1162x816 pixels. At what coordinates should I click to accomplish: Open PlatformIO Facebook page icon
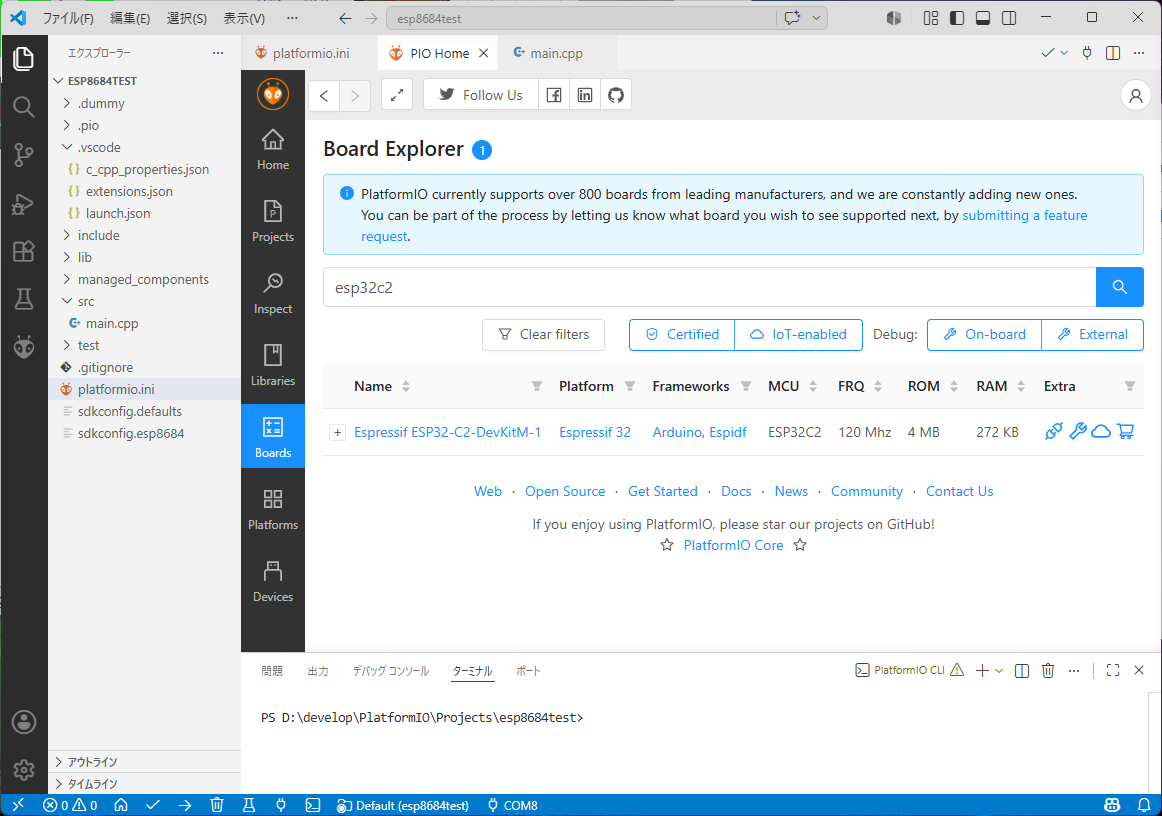click(554, 95)
